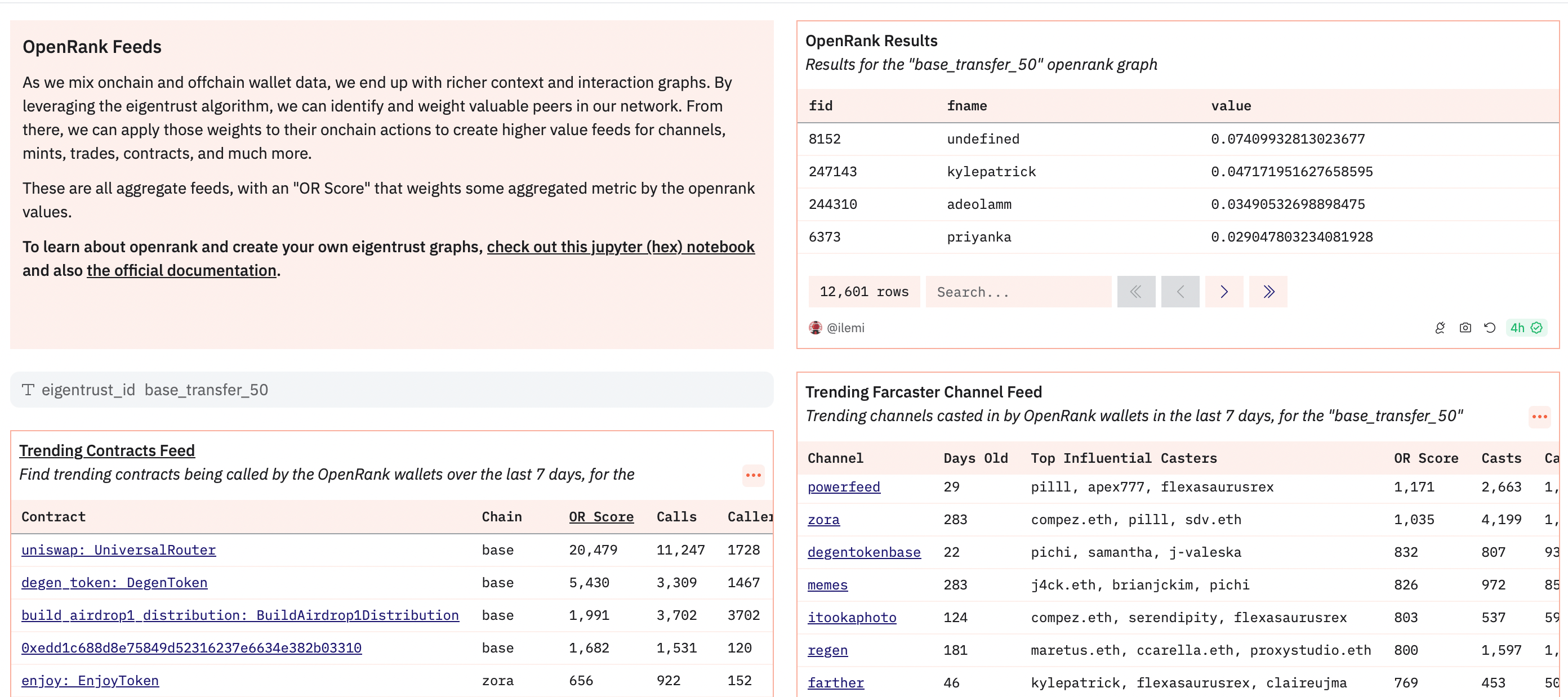Open the jupyter (hex) notebook link

(x=620, y=247)
